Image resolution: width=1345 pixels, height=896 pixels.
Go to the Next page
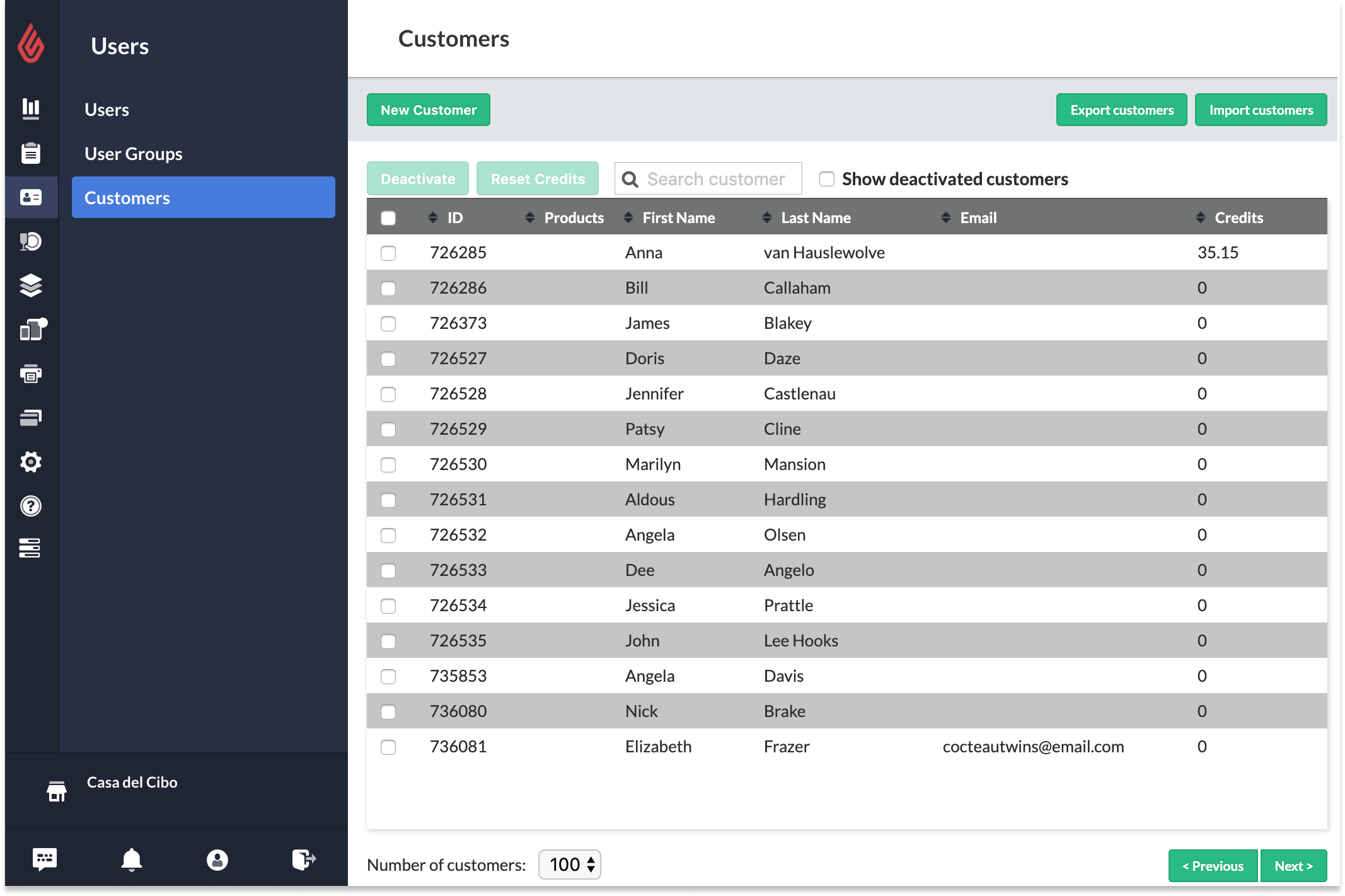click(x=1294, y=866)
